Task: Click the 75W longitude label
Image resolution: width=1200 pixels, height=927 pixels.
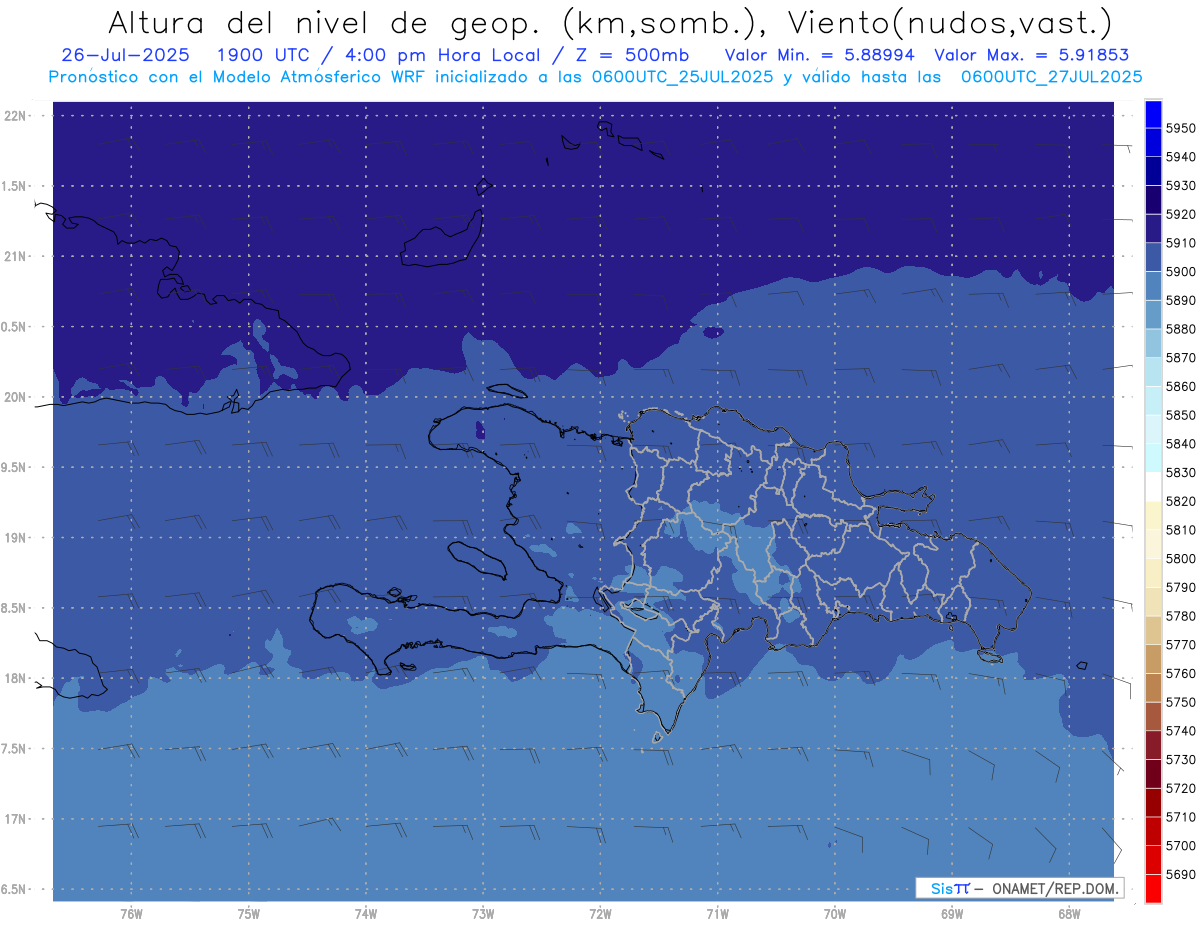Action: point(249,913)
